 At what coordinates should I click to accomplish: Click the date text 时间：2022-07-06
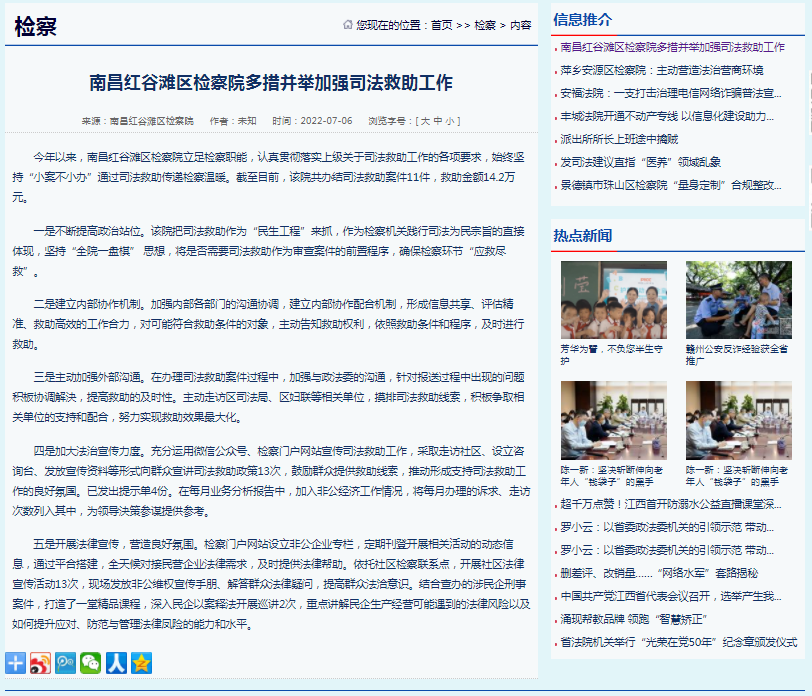[312, 121]
